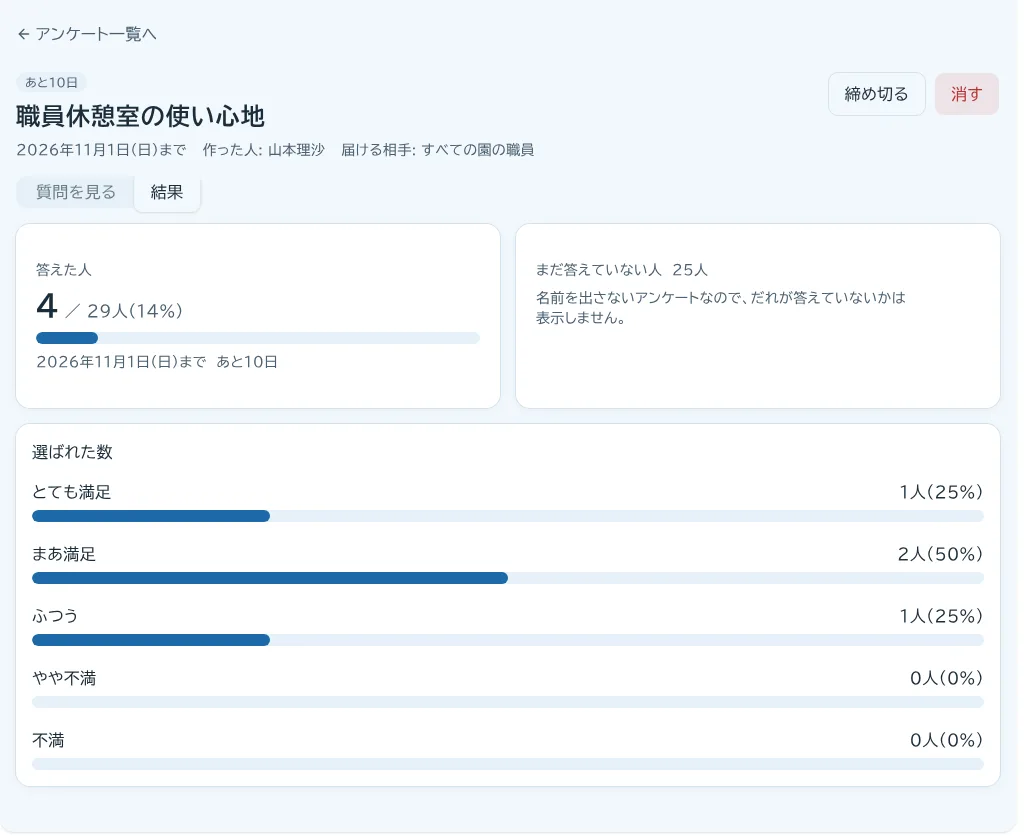The height and width of the screenshot is (840, 1024).
Task: Go back via アンケート一覧へ link
Action: [87, 34]
